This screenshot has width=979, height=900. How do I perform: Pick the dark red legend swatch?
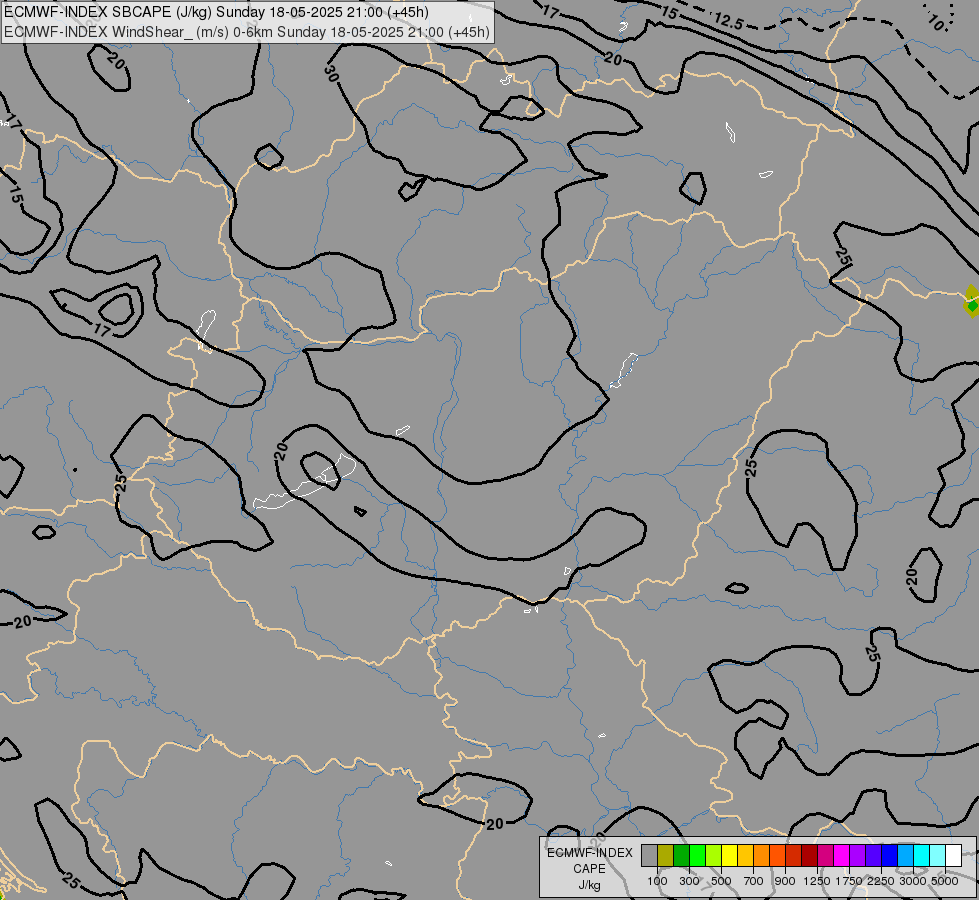810,856
